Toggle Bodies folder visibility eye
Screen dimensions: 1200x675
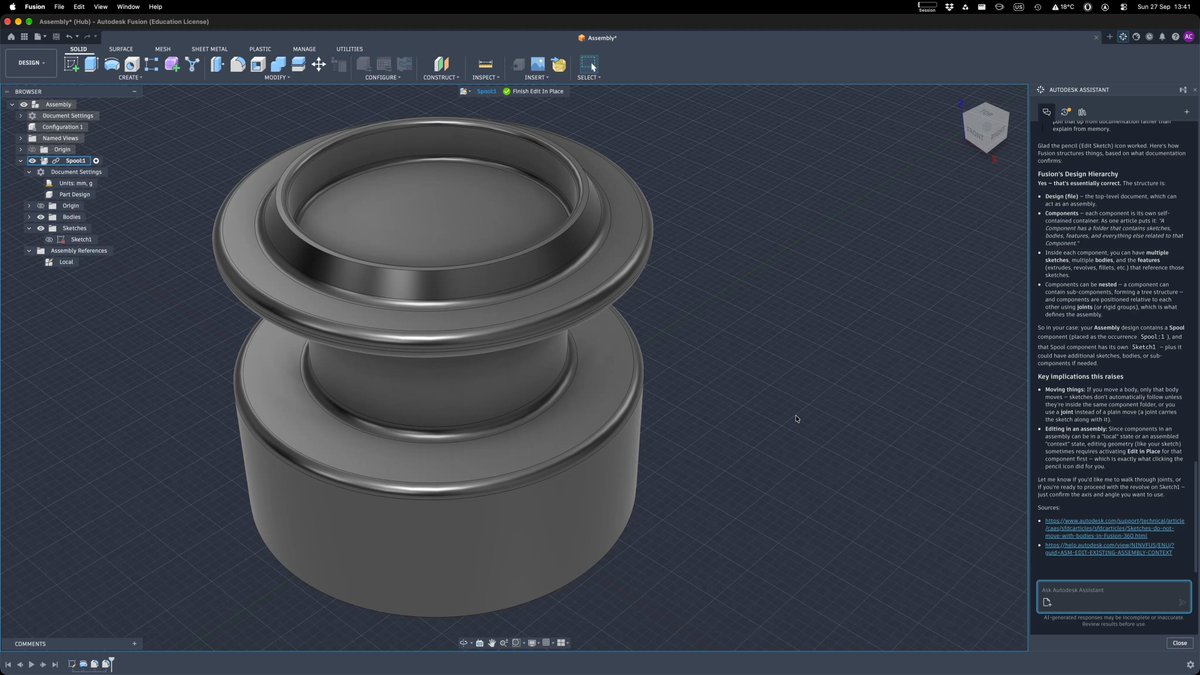pos(41,217)
